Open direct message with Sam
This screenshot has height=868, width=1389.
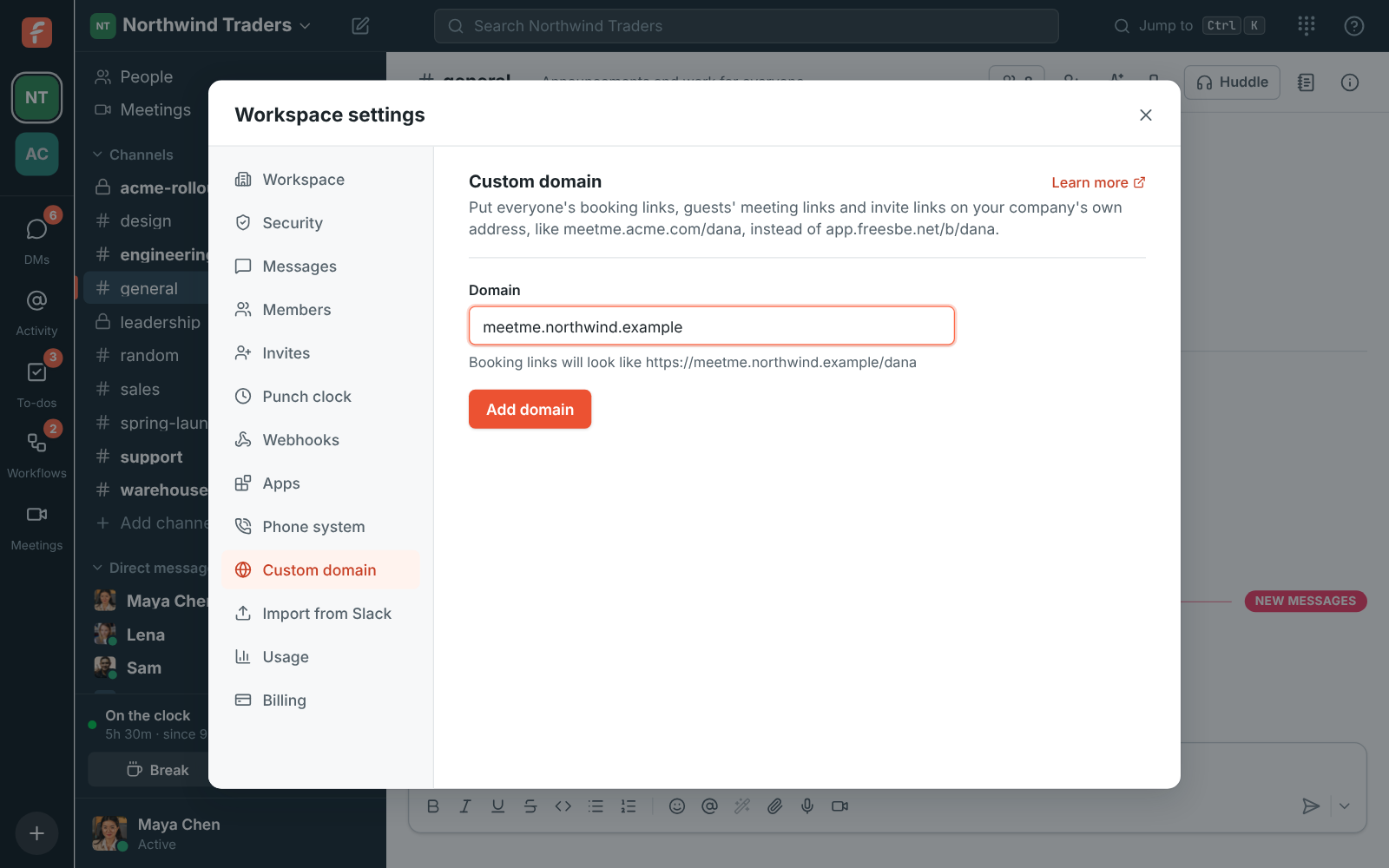pyautogui.click(x=146, y=667)
